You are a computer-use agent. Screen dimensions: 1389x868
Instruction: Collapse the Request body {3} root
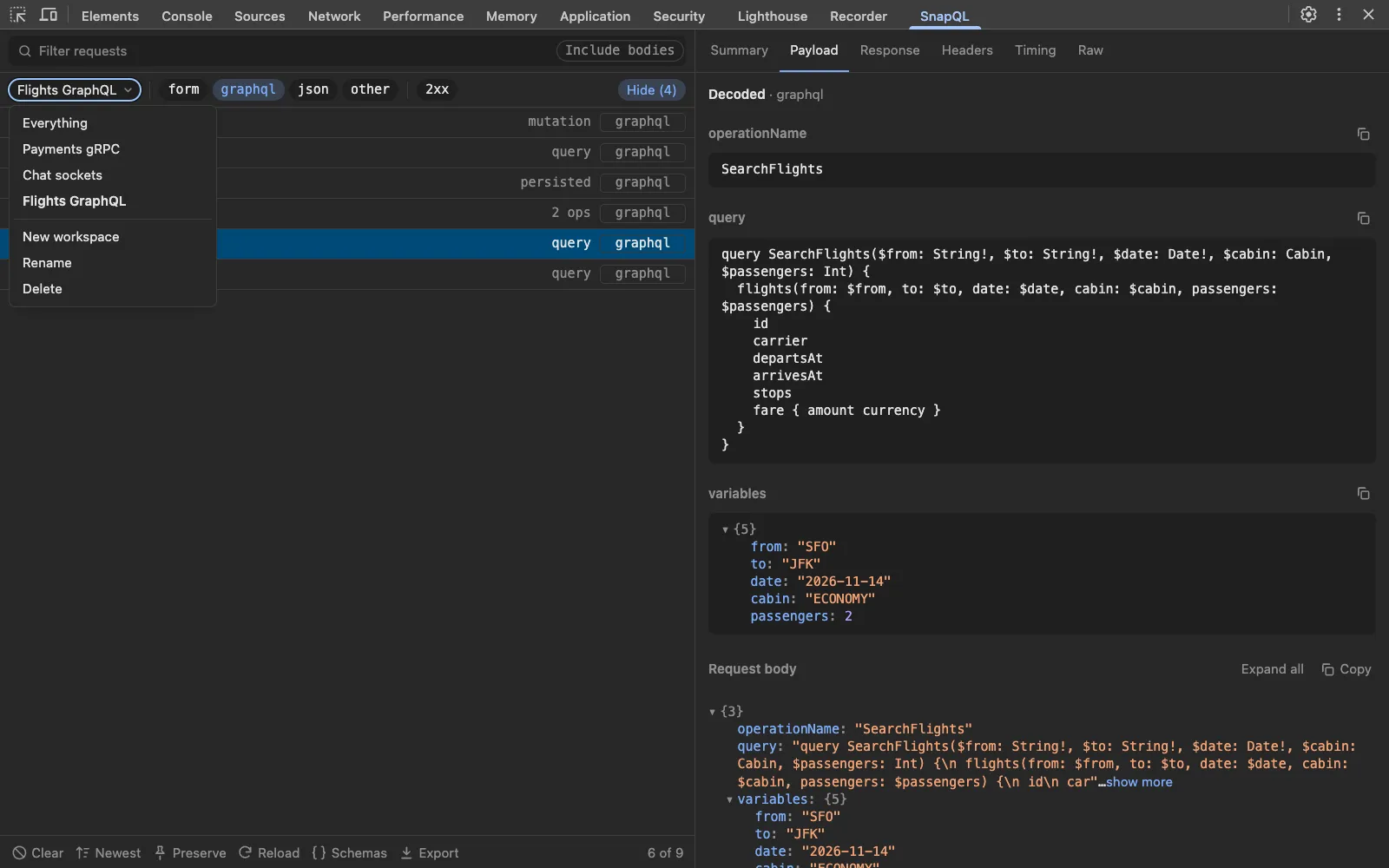coord(713,712)
